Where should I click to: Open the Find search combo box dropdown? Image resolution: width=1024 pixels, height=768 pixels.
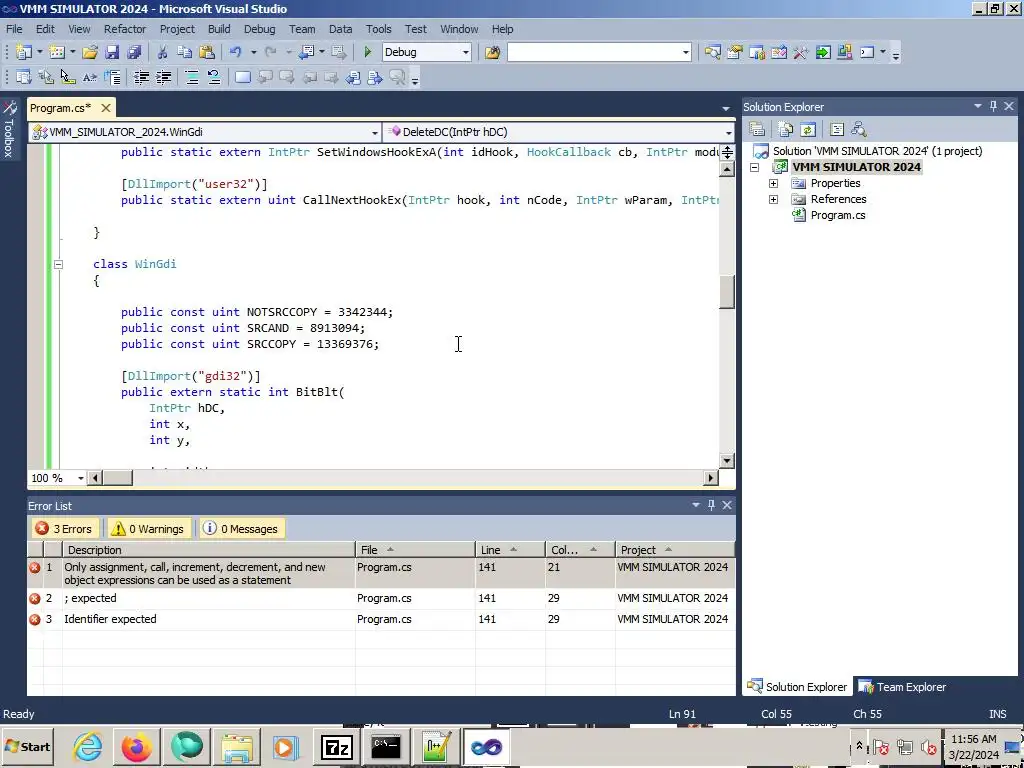pyautogui.click(x=685, y=52)
